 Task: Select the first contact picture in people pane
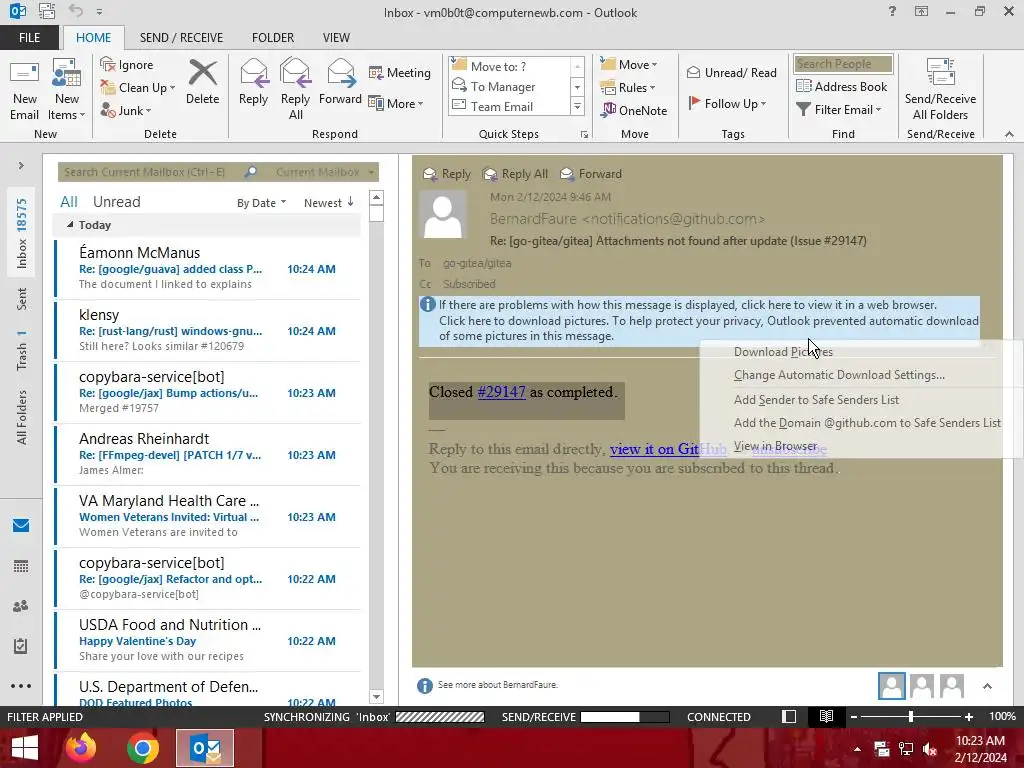point(891,686)
